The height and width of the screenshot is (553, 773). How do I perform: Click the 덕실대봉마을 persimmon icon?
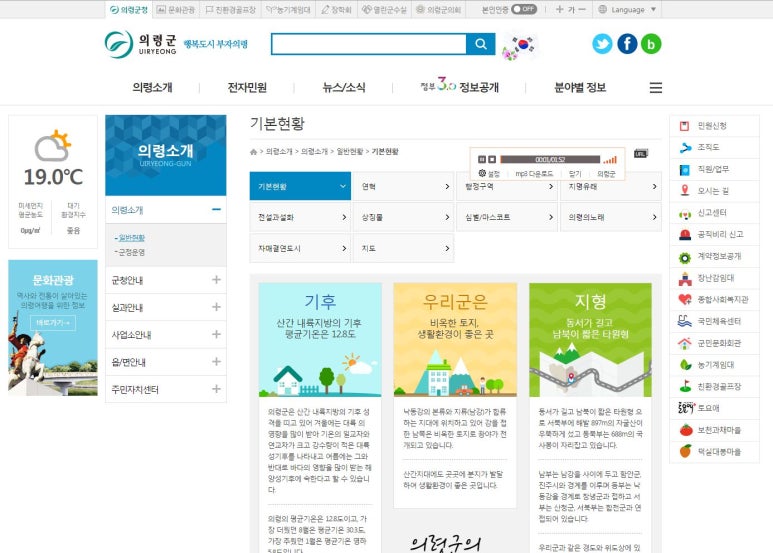coord(685,451)
